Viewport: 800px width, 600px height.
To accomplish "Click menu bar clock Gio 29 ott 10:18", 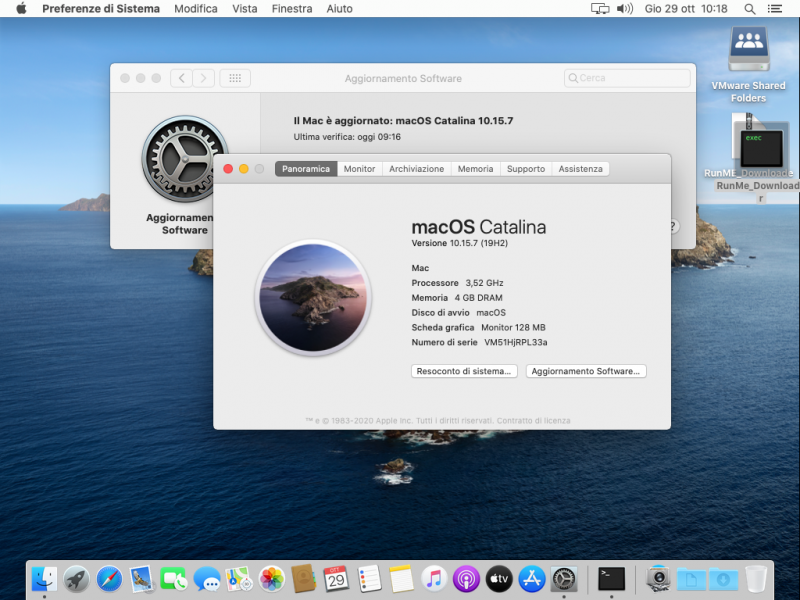I will 686,9.
